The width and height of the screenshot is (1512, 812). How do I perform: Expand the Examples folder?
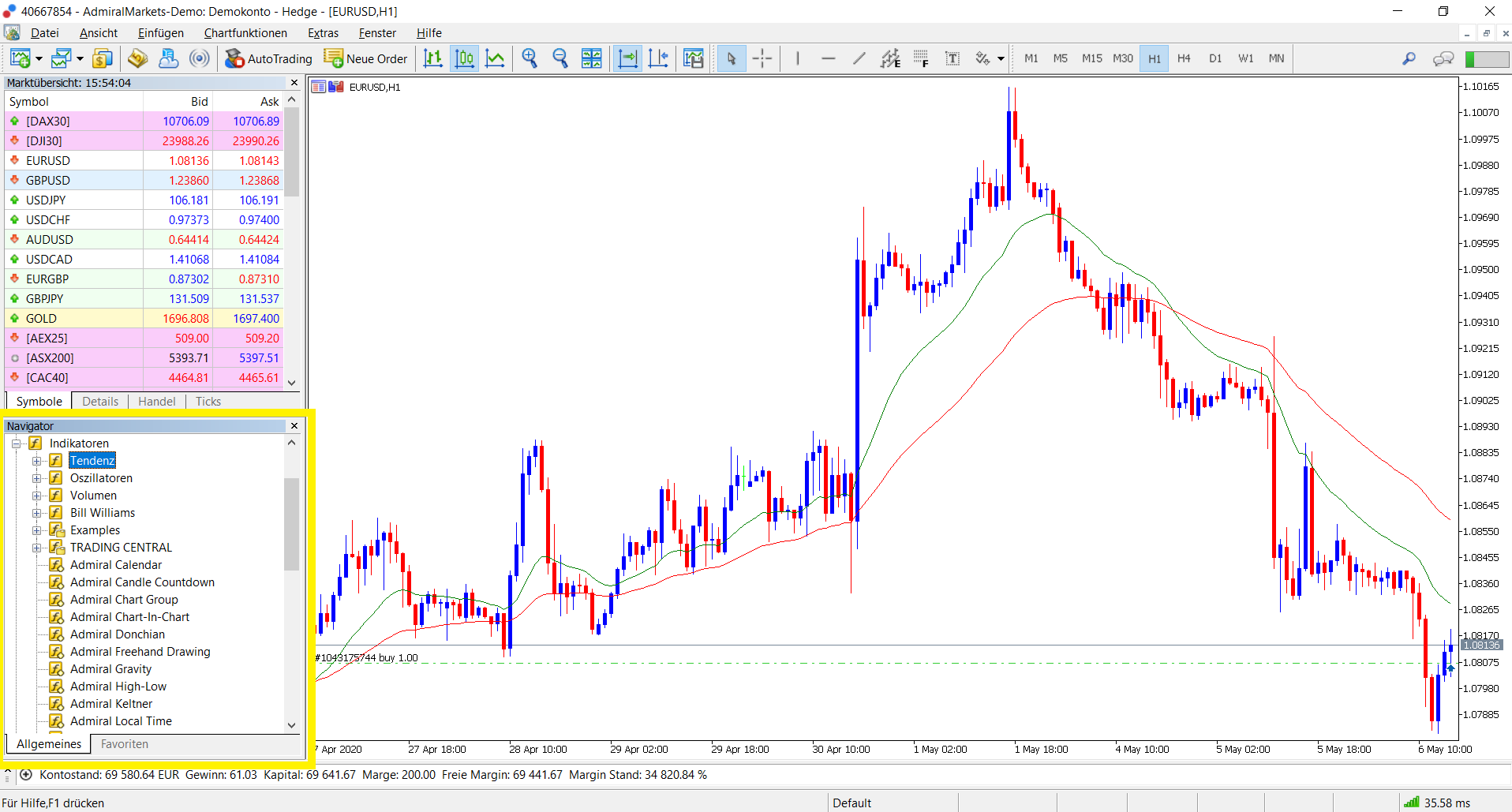36,530
